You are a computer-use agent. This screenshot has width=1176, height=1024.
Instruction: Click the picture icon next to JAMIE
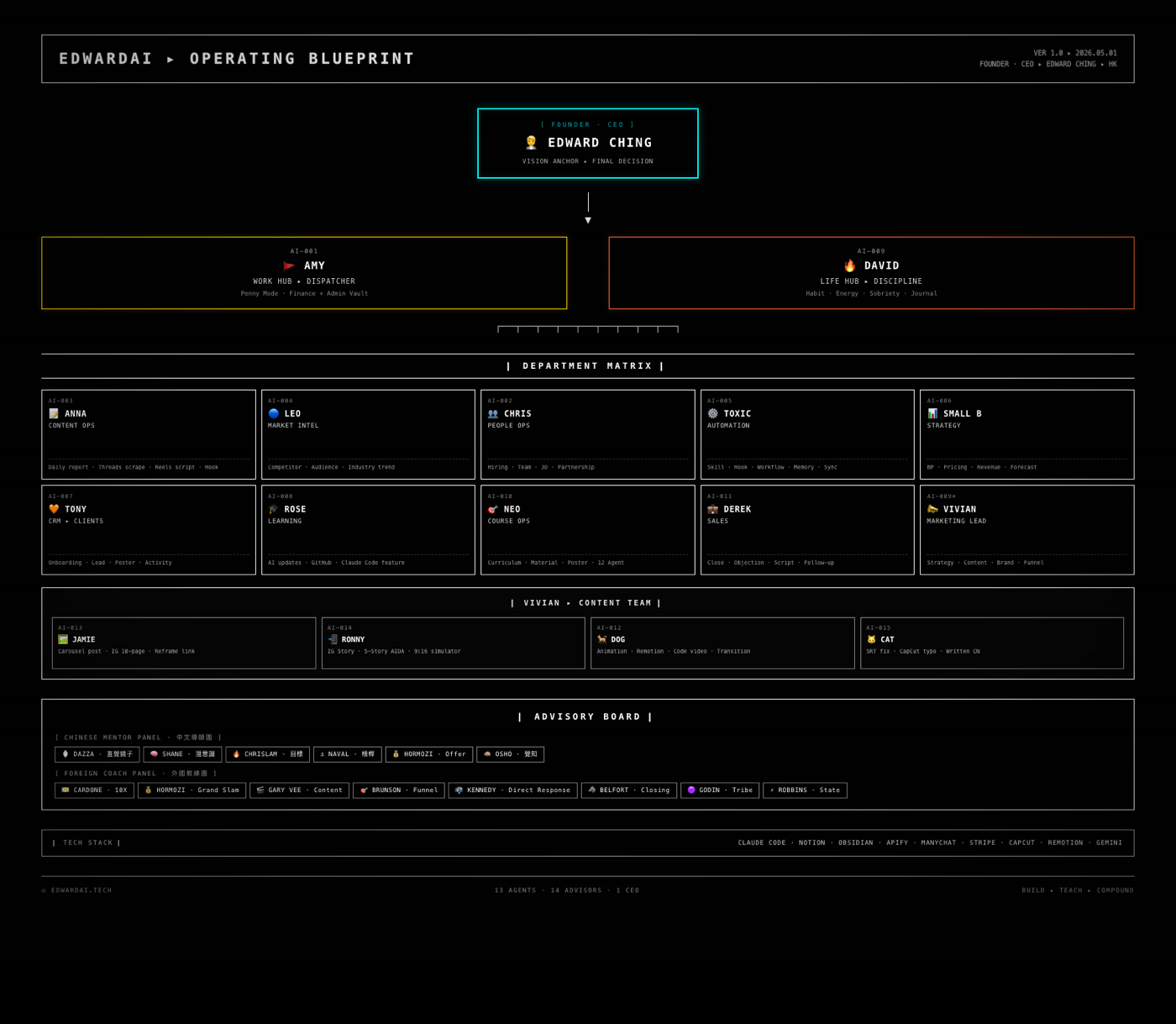63,639
